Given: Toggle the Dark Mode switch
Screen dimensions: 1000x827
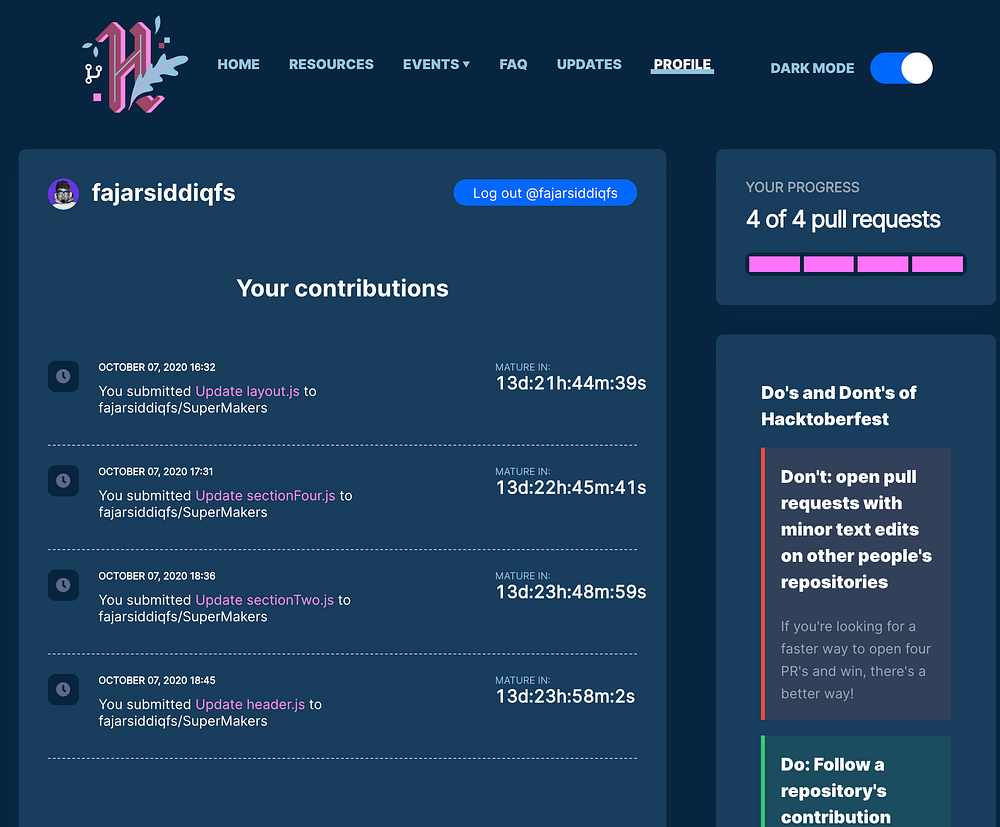Looking at the screenshot, I should [901, 68].
